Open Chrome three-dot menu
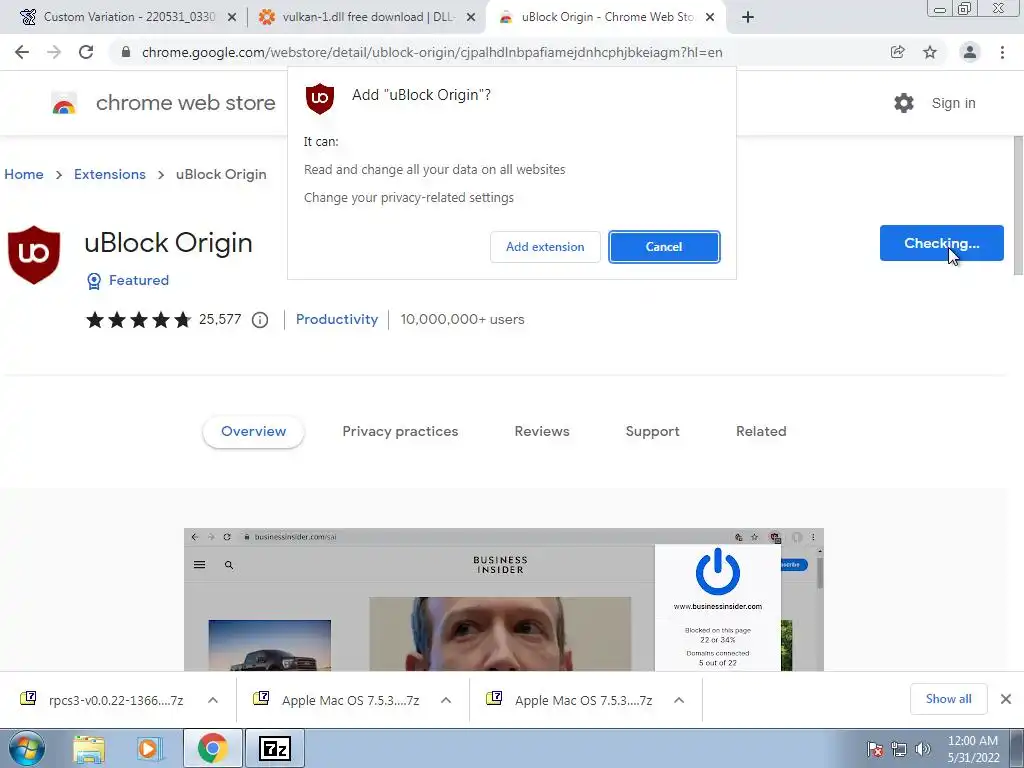 click(x=1002, y=52)
